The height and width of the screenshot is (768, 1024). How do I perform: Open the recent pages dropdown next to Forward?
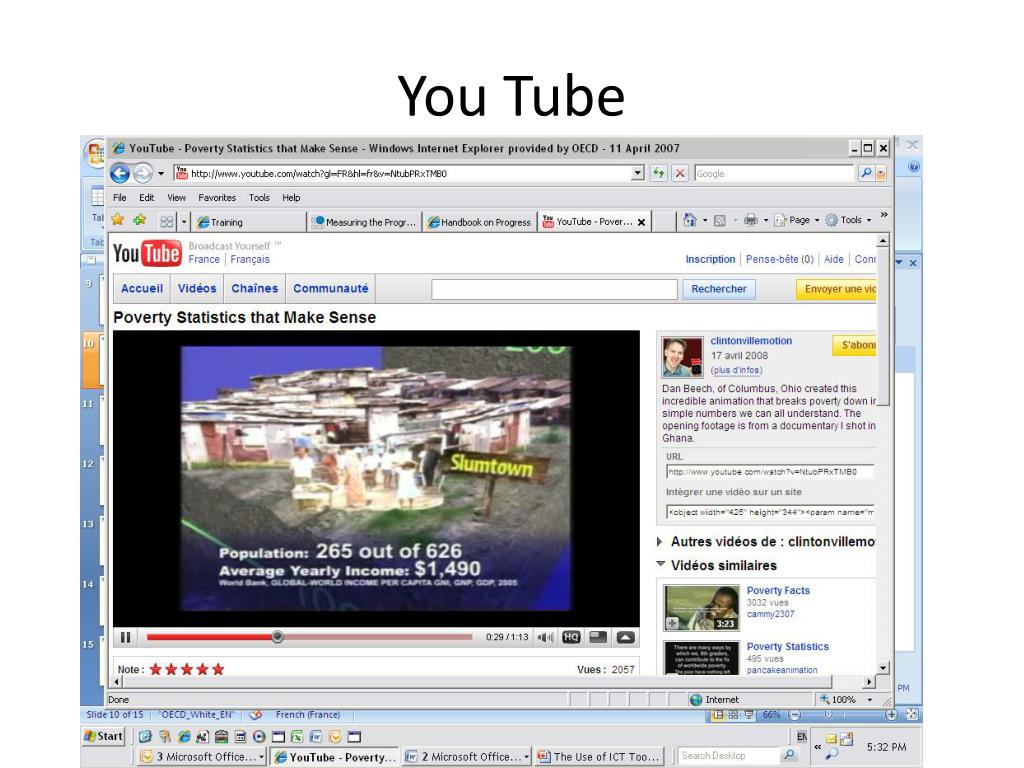(161, 174)
